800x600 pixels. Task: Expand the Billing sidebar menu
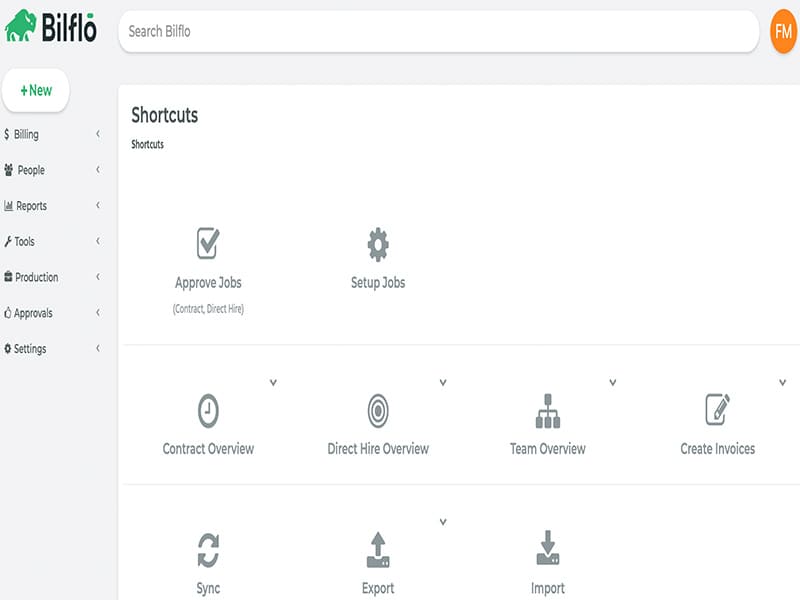52,134
